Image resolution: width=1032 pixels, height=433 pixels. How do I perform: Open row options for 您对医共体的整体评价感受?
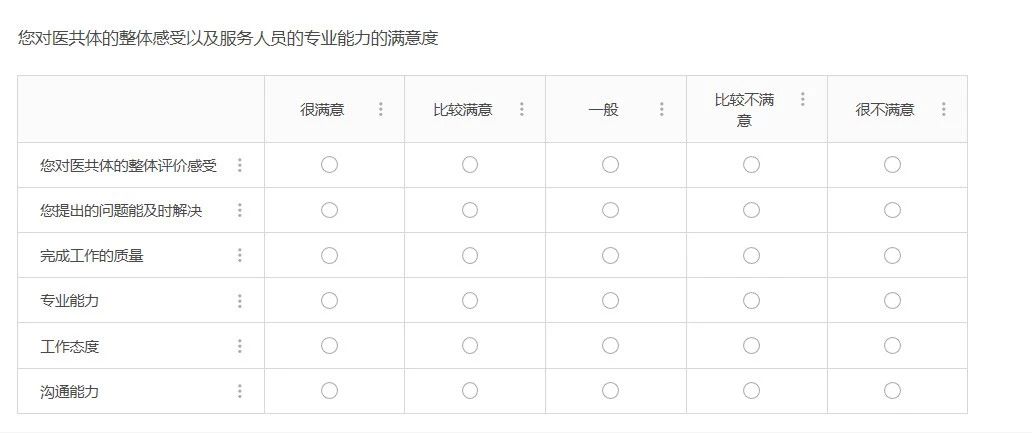pyautogui.click(x=240, y=165)
